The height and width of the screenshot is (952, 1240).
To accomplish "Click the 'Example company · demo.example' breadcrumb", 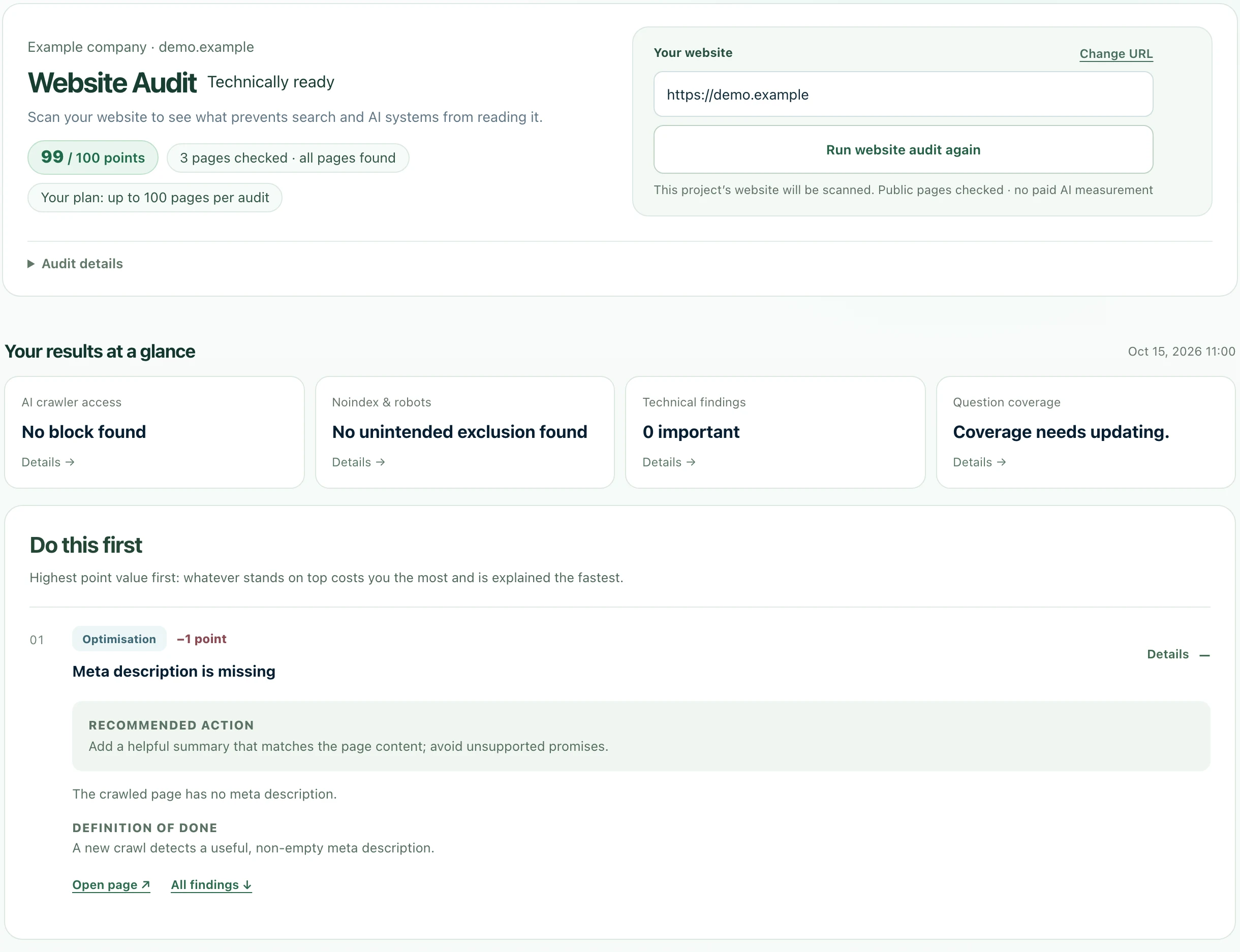I will (x=141, y=47).
